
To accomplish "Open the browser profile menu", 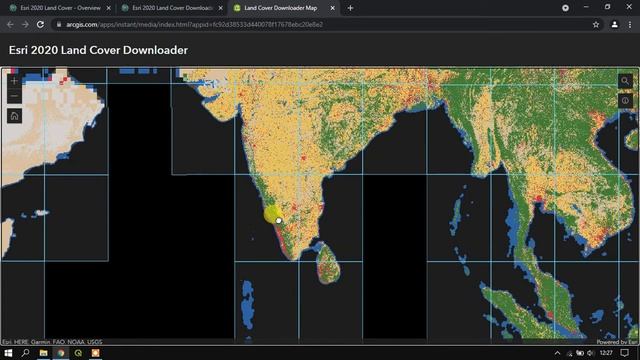I will point(614,24).
